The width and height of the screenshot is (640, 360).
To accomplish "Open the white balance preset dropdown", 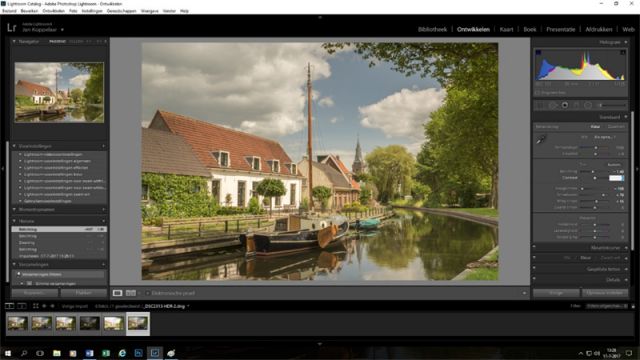I will pyautogui.click(x=605, y=137).
